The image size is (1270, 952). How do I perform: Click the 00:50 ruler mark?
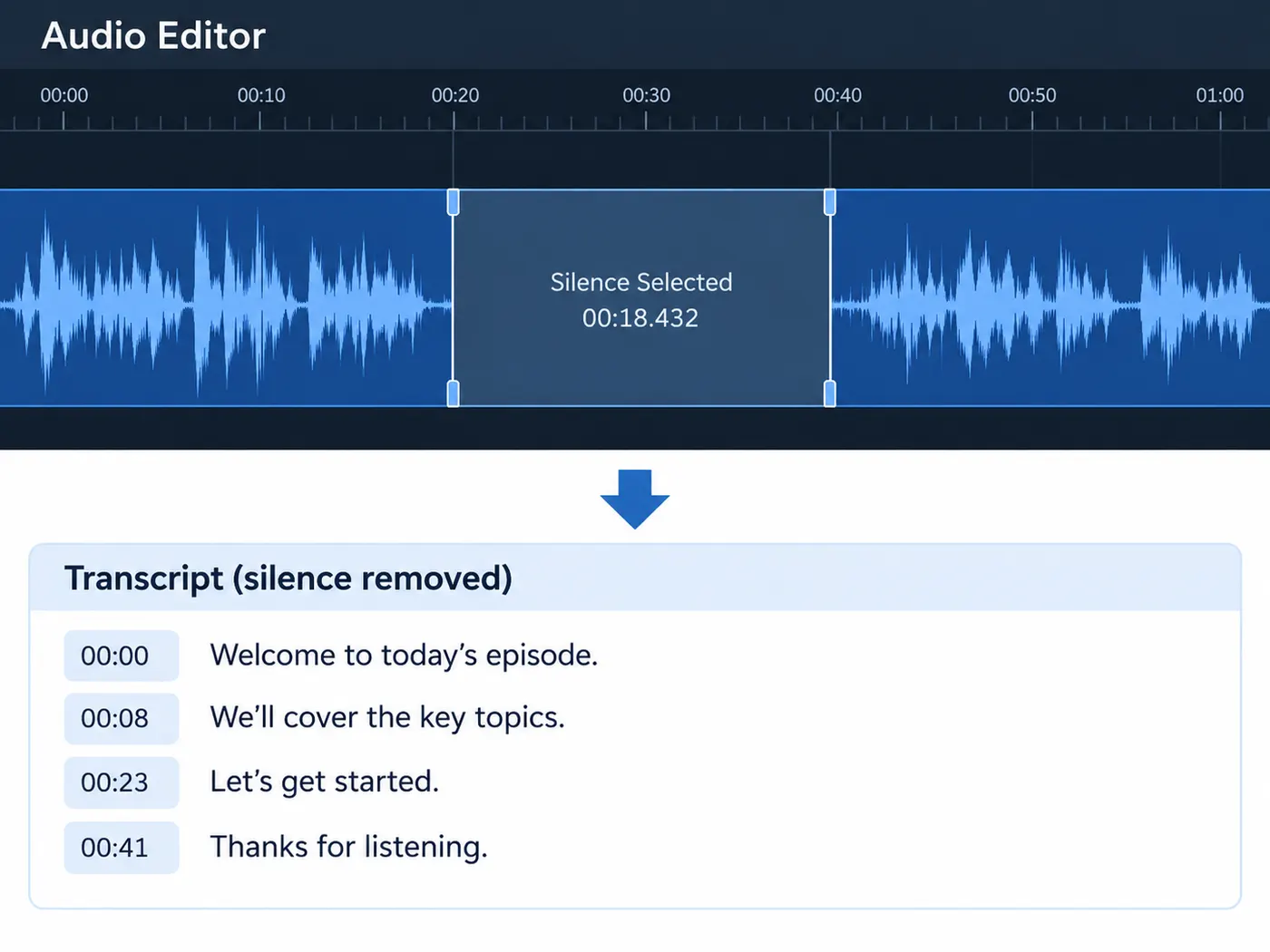pos(1032,95)
